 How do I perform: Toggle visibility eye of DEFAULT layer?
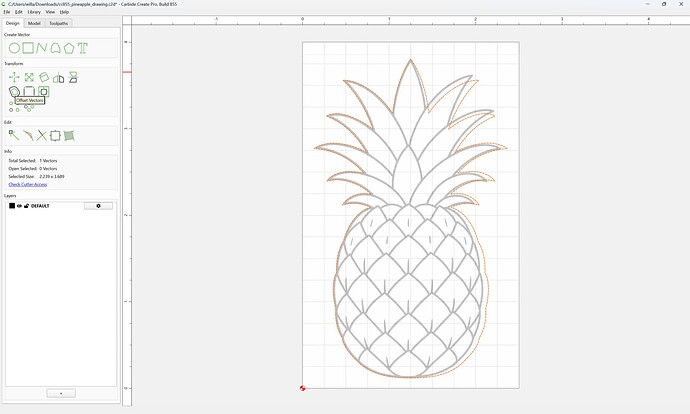tap(19, 206)
